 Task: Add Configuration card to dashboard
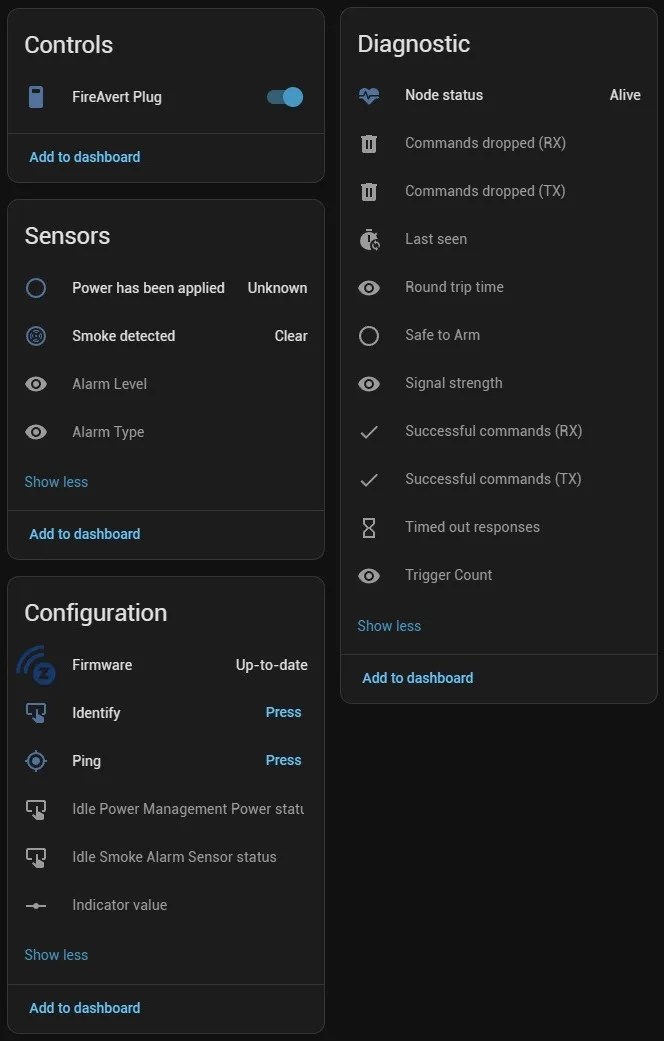85,1008
